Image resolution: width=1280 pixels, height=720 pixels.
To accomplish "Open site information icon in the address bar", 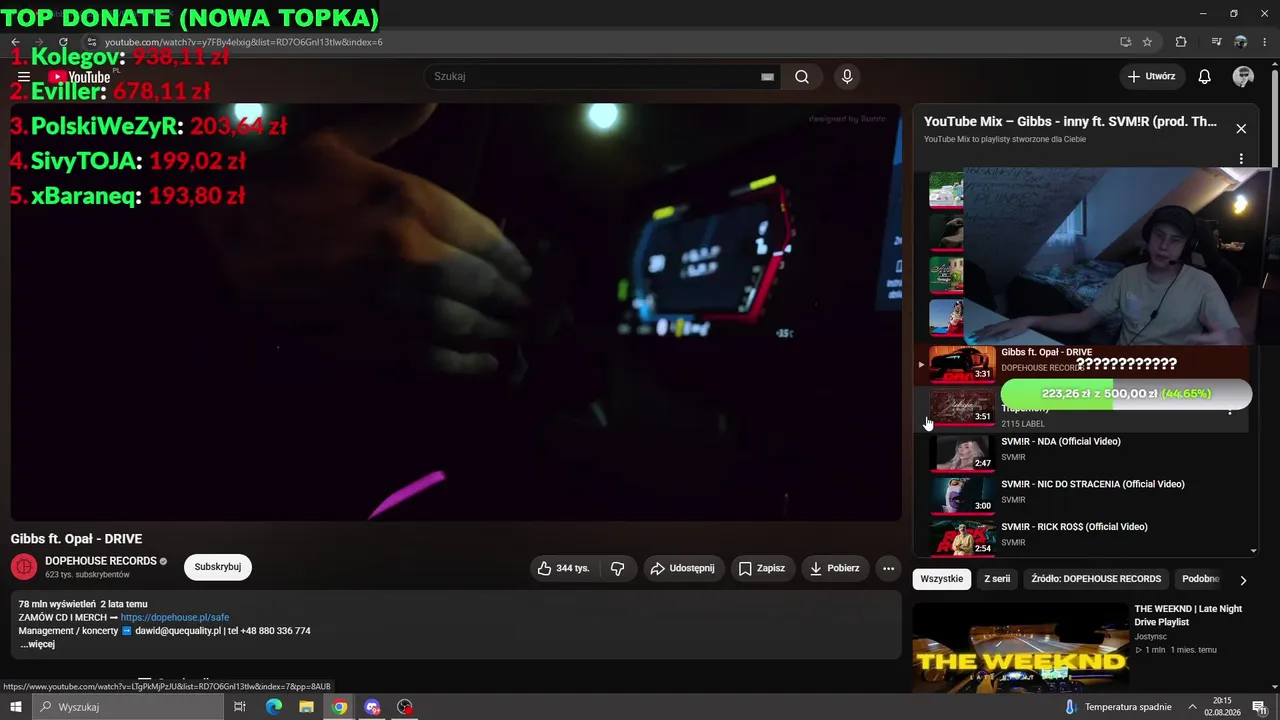I will [91, 42].
